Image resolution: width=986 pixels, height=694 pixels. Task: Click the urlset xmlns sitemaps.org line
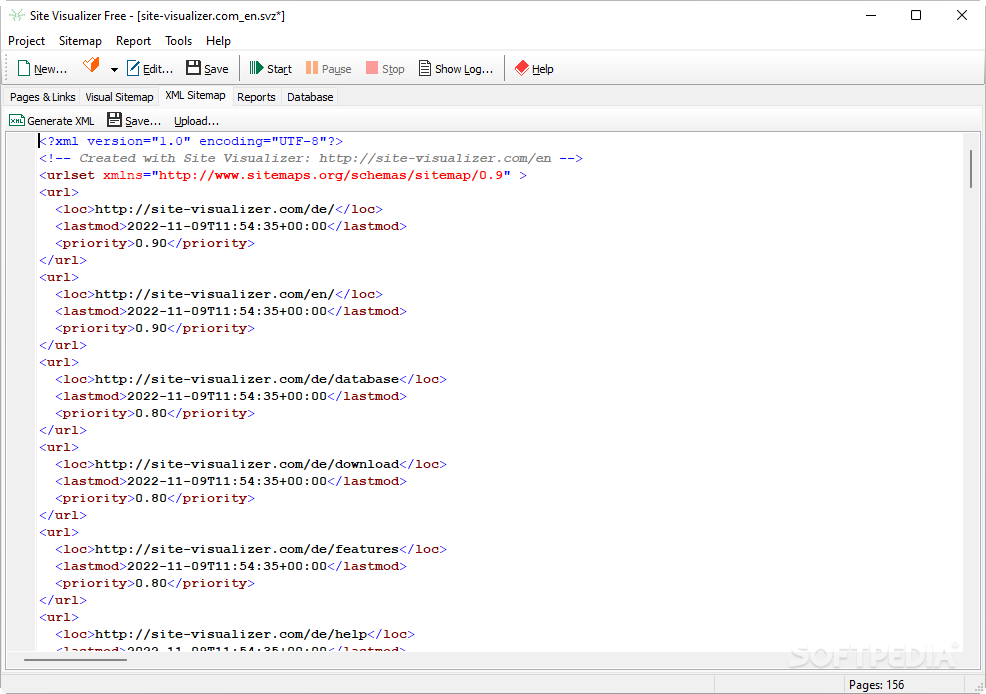(283, 175)
